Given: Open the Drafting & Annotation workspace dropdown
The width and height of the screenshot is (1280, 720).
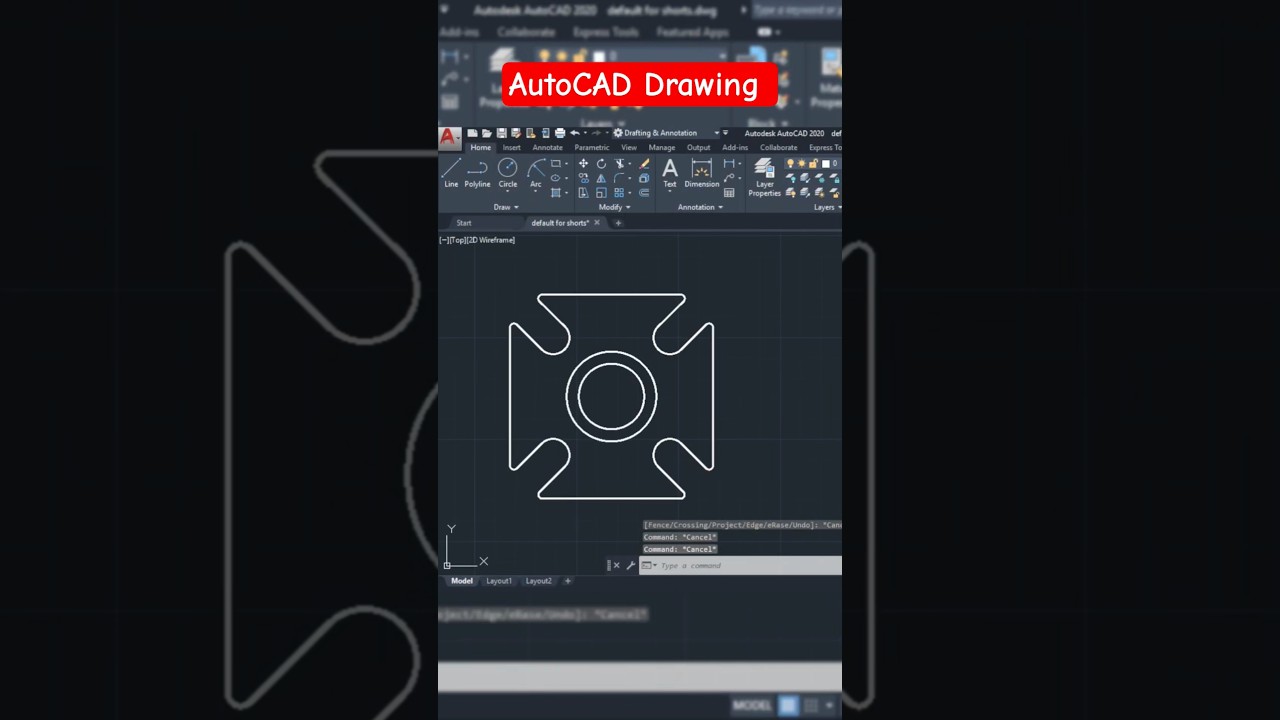Looking at the screenshot, I should click(666, 133).
